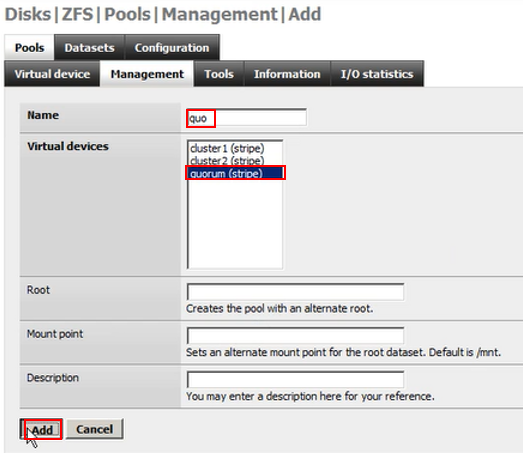Viewport: 523px width, 455px height.
Task: Click the Name input field
Action: (246, 117)
